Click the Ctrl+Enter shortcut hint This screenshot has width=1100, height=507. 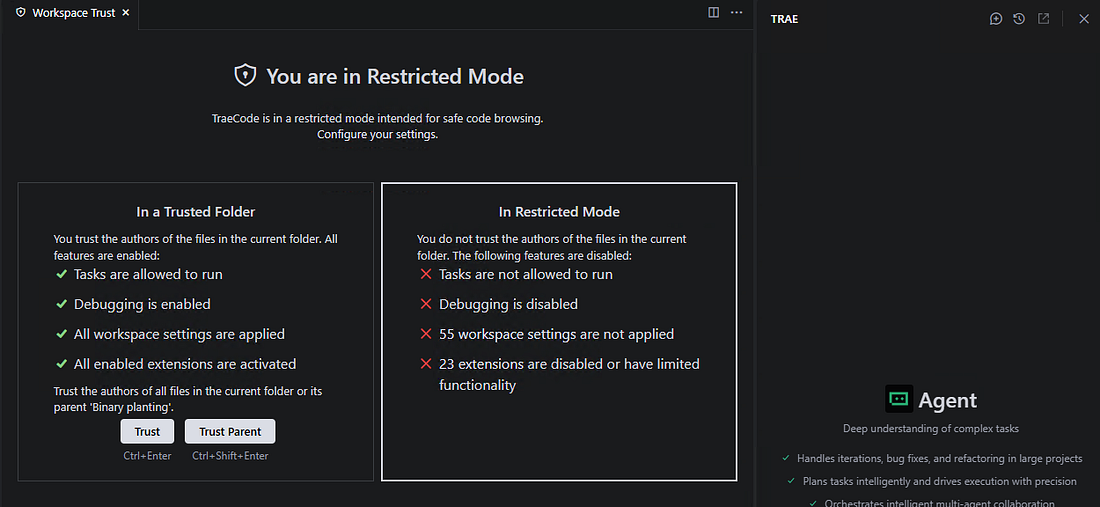pos(147,456)
